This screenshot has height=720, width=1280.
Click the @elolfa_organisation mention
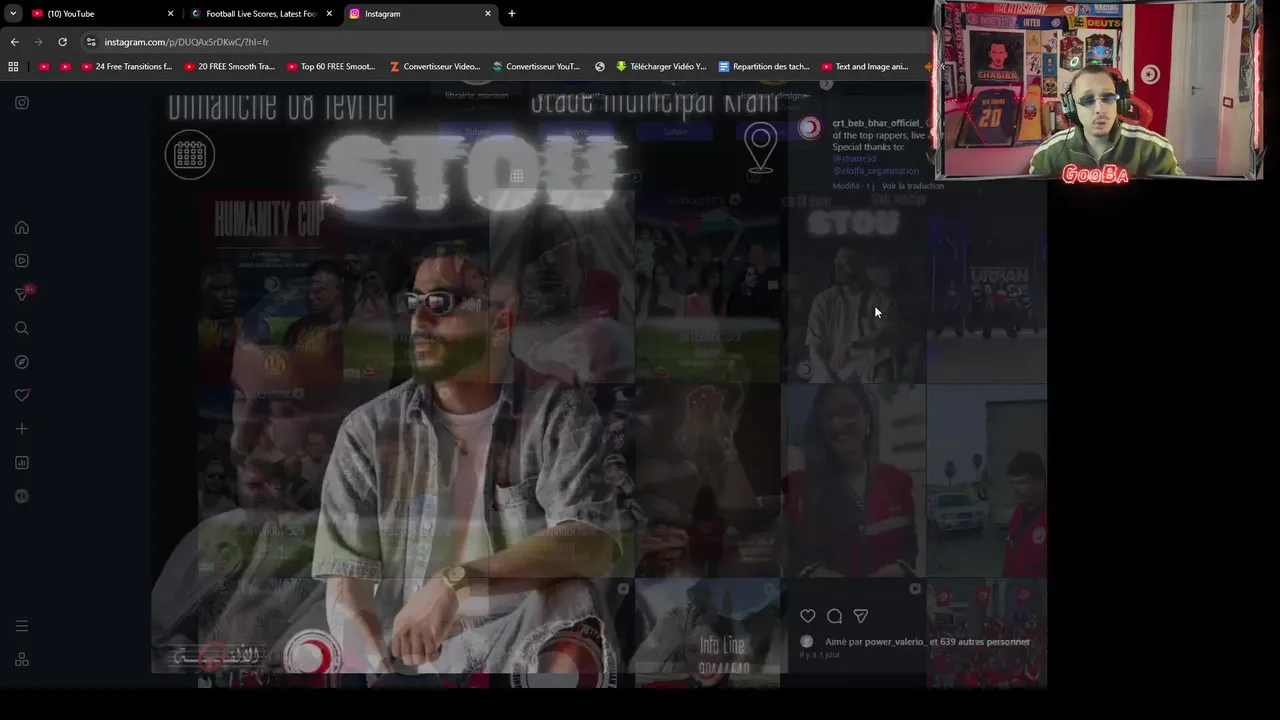pyautogui.click(x=875, y=171)
